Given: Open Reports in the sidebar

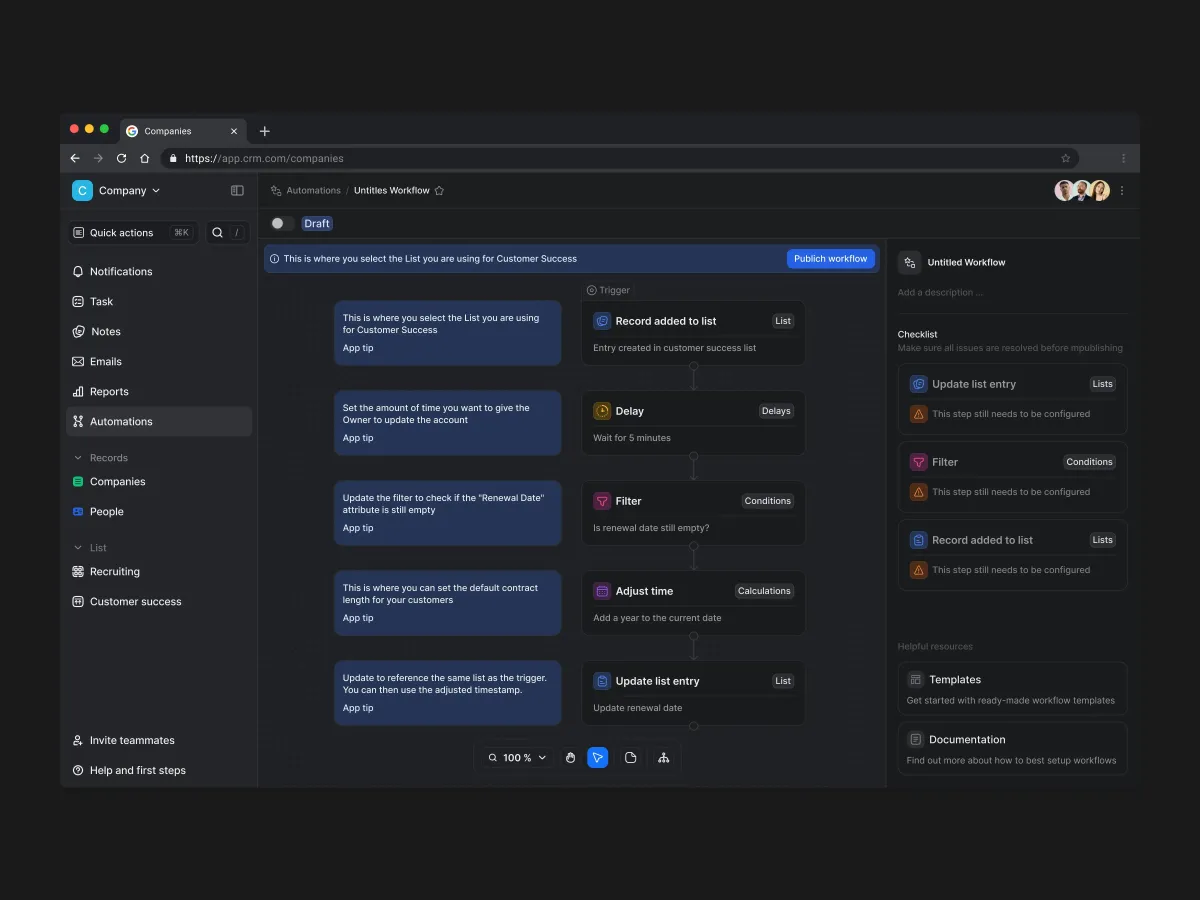Looking at the screenshot, I should point(109,392).
